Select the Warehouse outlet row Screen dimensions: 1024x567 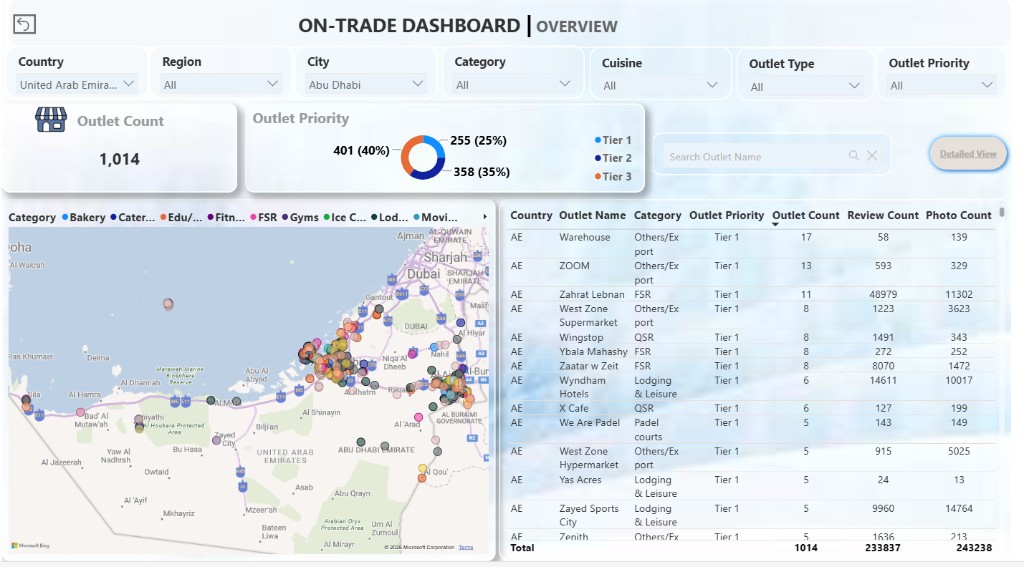752,244
